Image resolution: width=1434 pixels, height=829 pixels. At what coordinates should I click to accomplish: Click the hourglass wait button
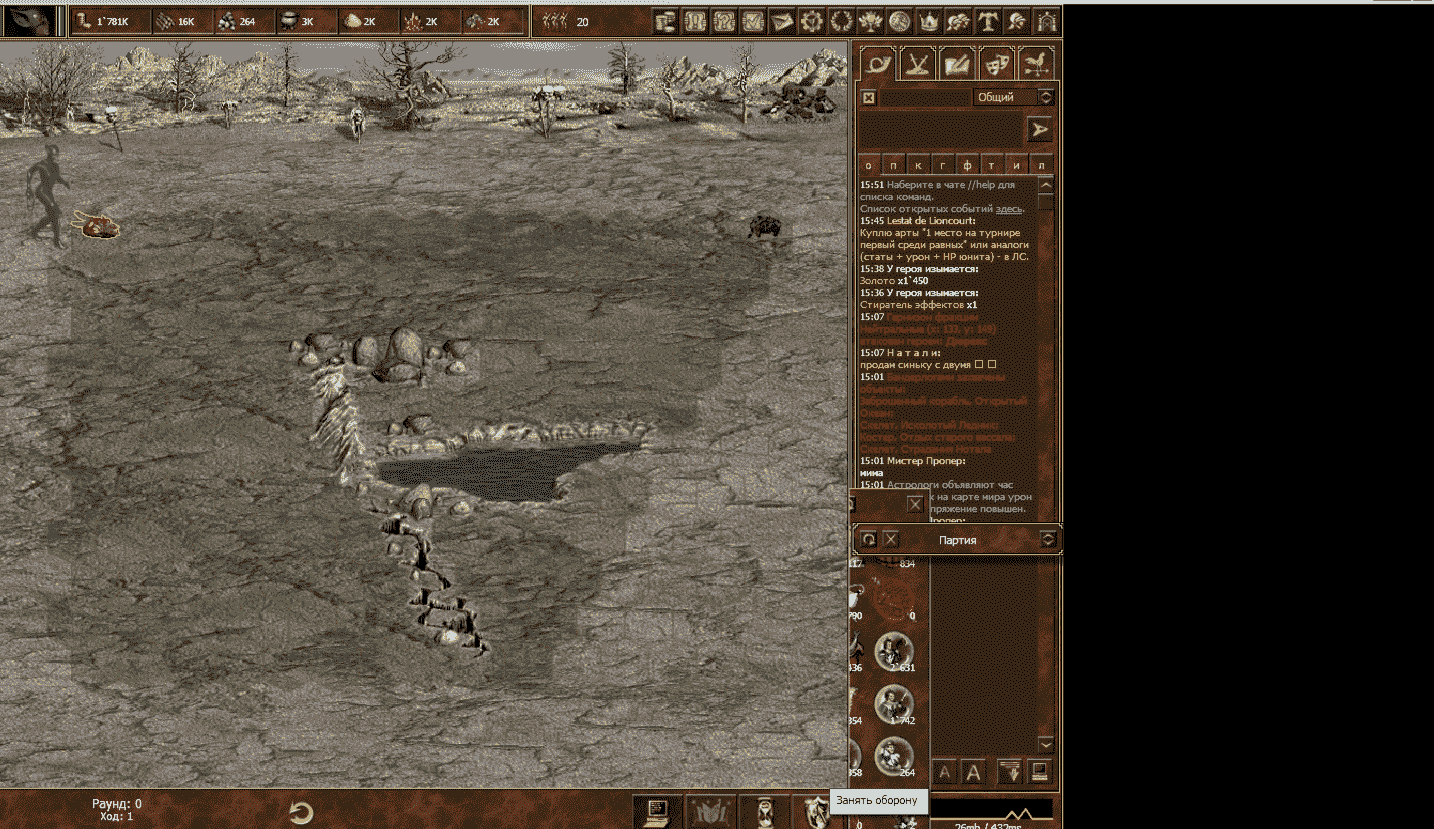(765, 810)
